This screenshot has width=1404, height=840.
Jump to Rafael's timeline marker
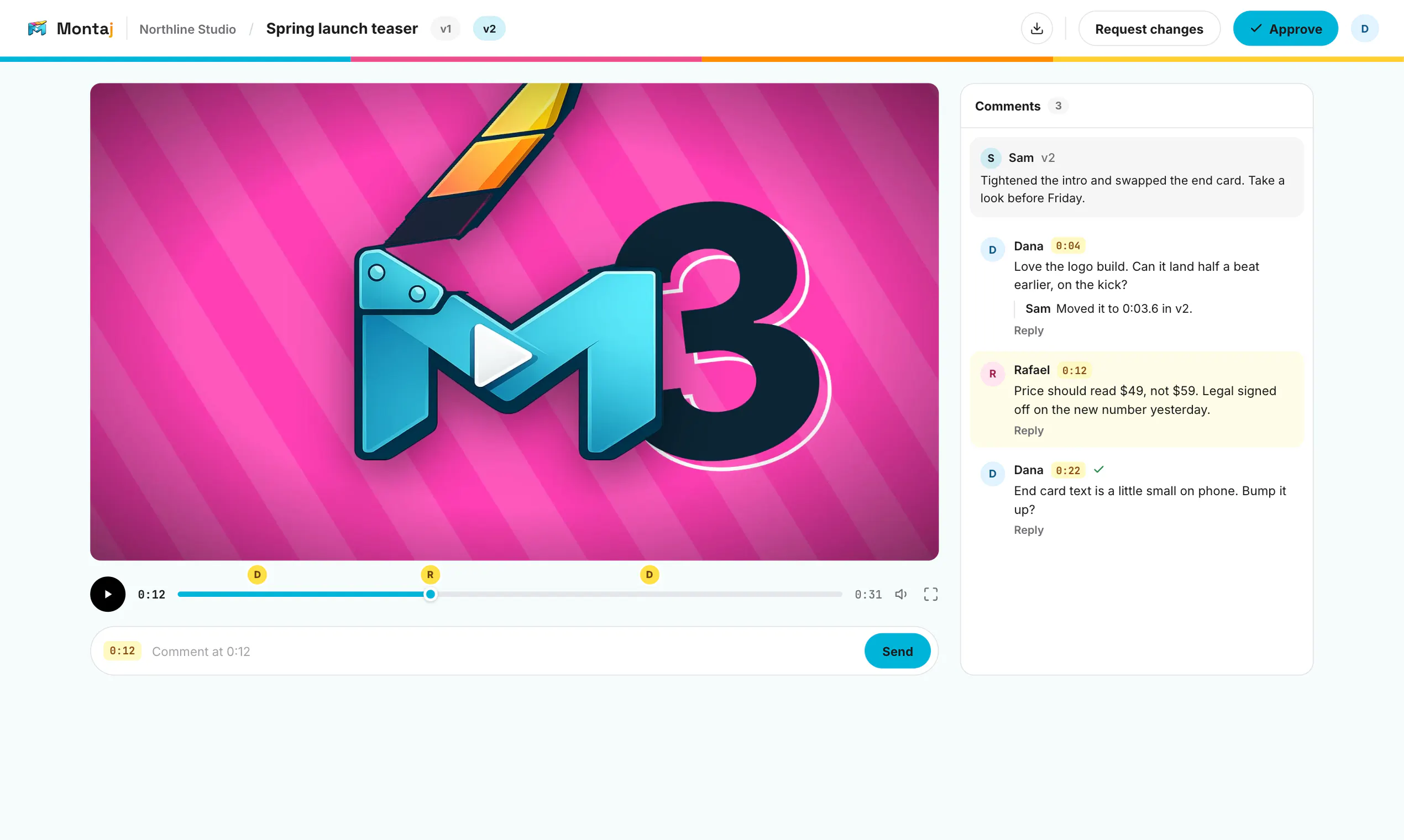pos(430,575)
